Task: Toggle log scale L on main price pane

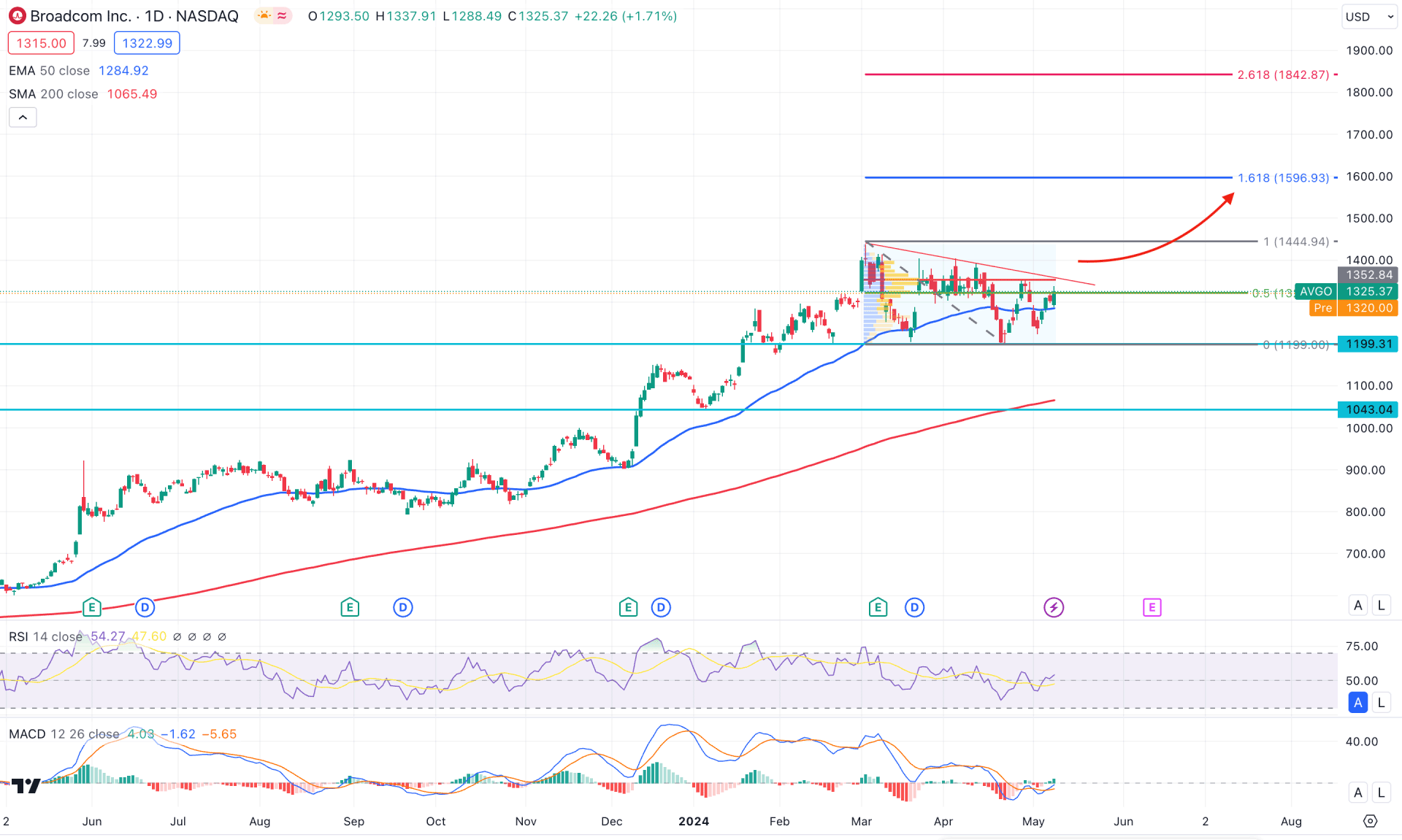Action: click(1381, 605)
